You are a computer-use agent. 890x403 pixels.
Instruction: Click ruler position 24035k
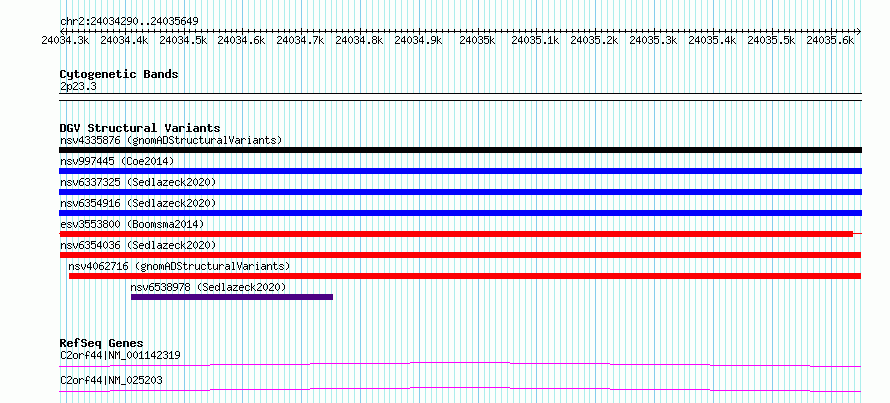477,40
